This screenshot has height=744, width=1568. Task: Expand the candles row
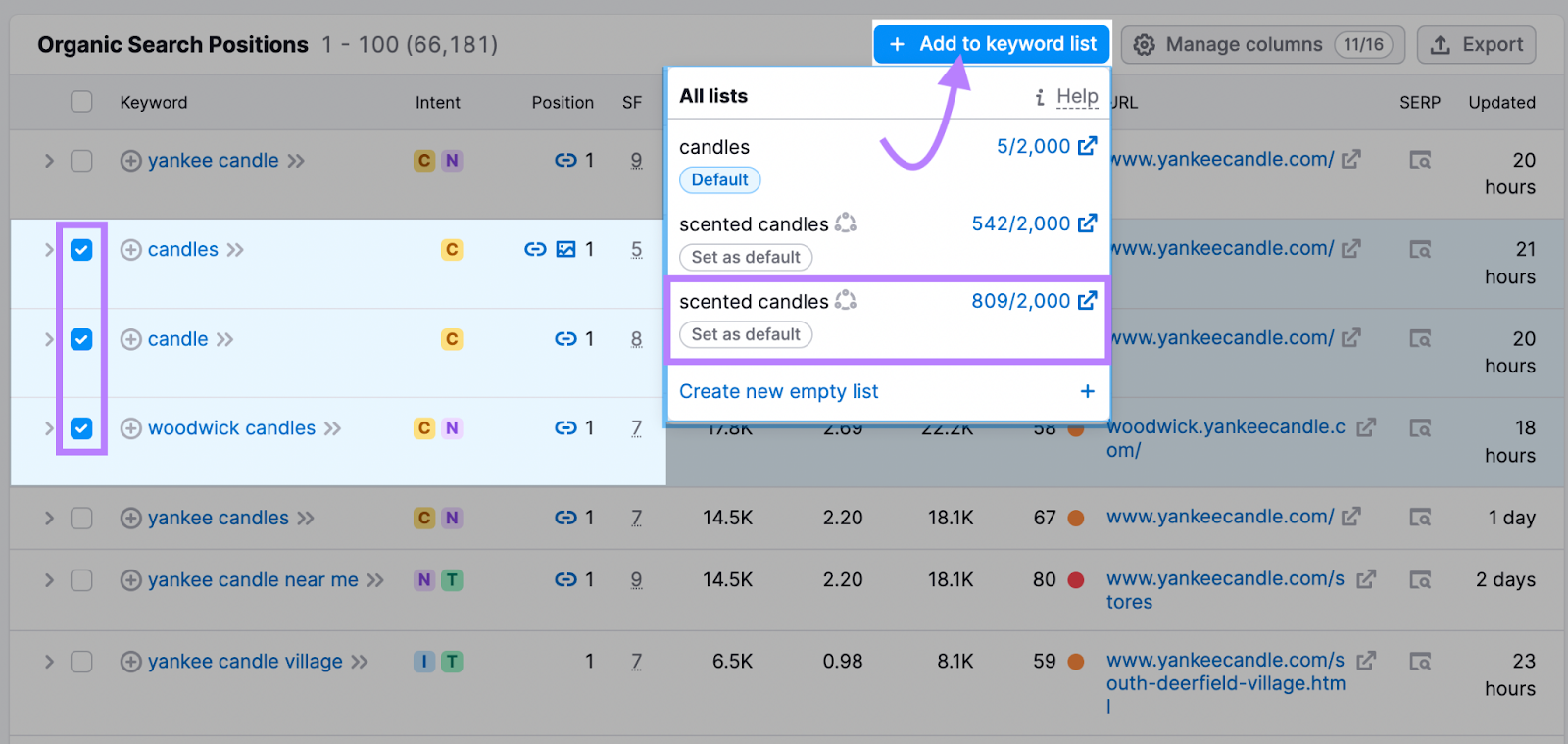pyautogui.click(x=49, y=250)
